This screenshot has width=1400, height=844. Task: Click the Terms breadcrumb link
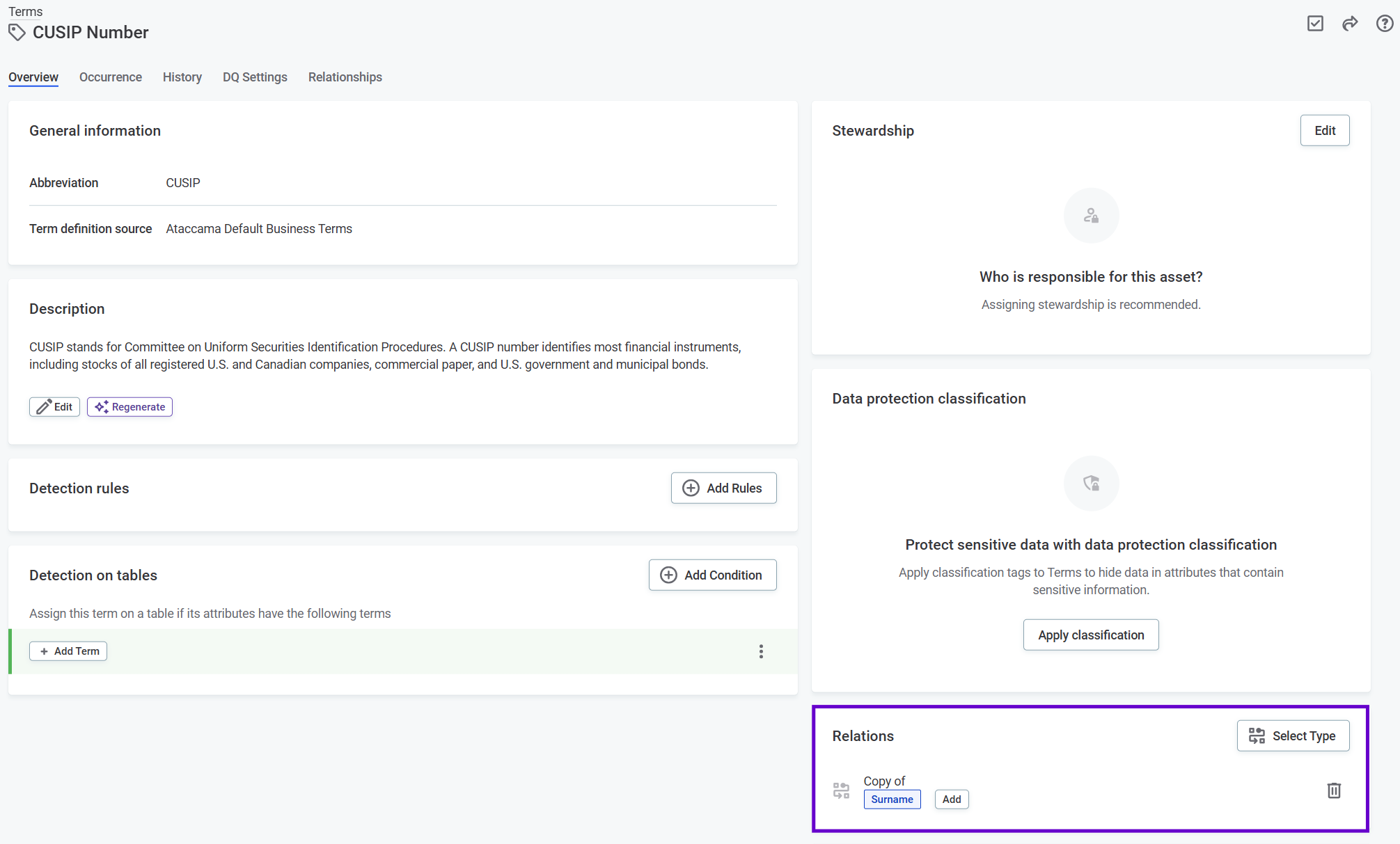[25, 11]
